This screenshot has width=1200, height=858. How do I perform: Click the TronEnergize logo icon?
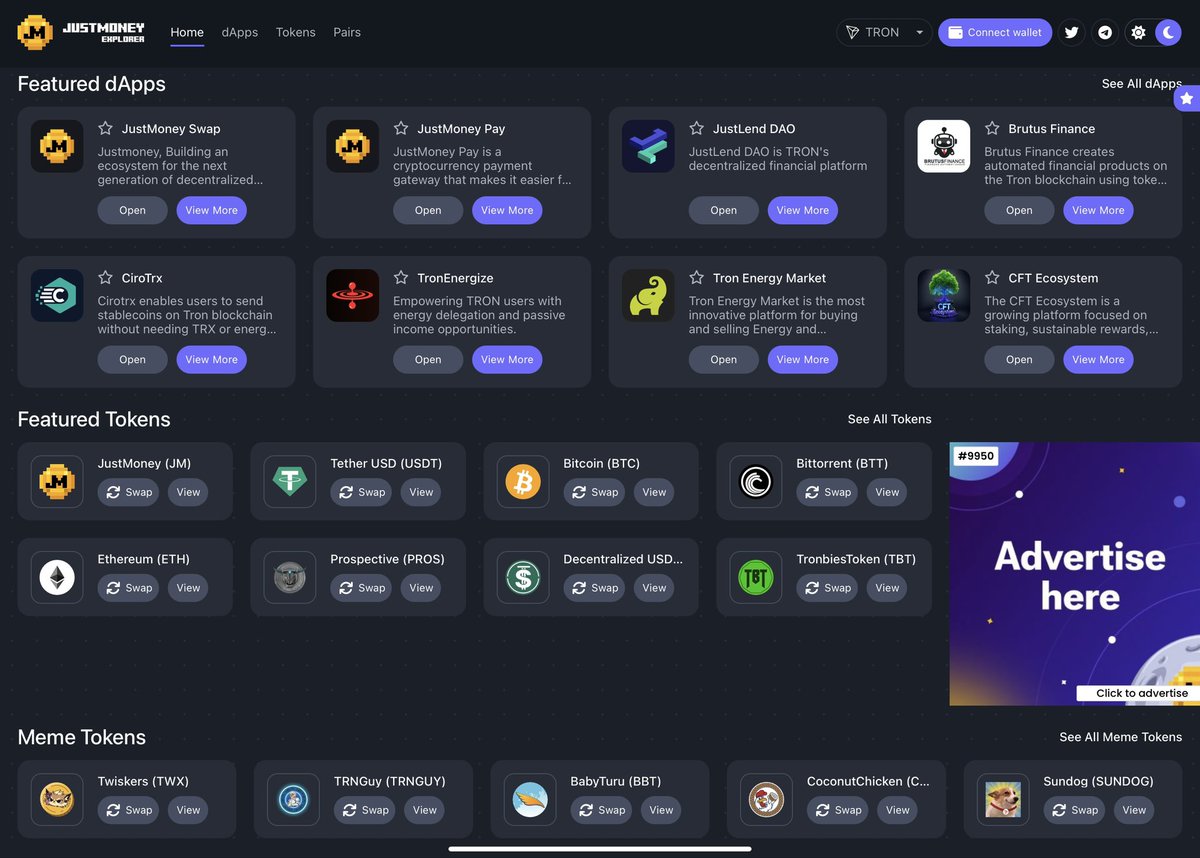(353, 295)
